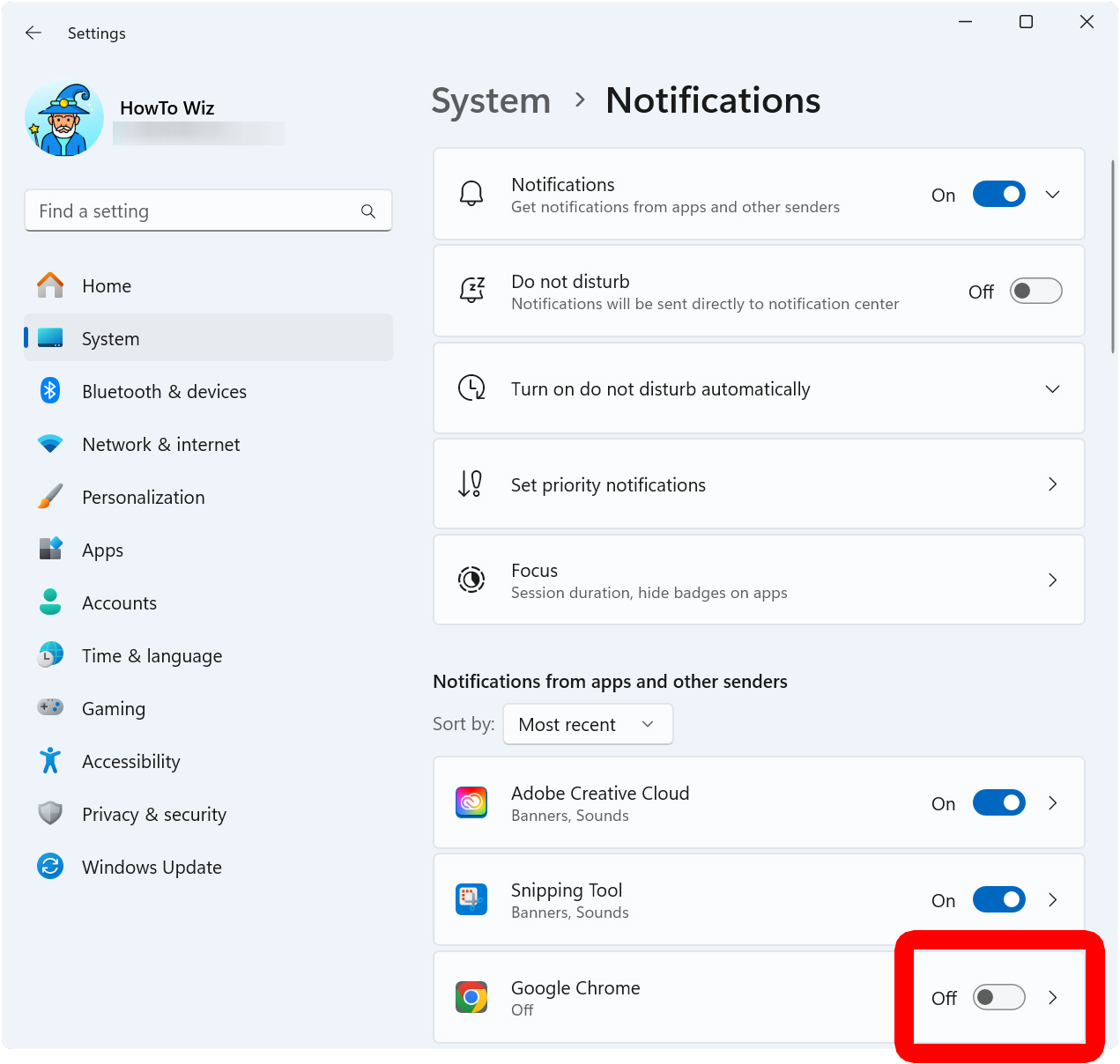1120x1064 pixels.
Task: Expand the Notifications banner options chevron
Action: pos(1052,194)
